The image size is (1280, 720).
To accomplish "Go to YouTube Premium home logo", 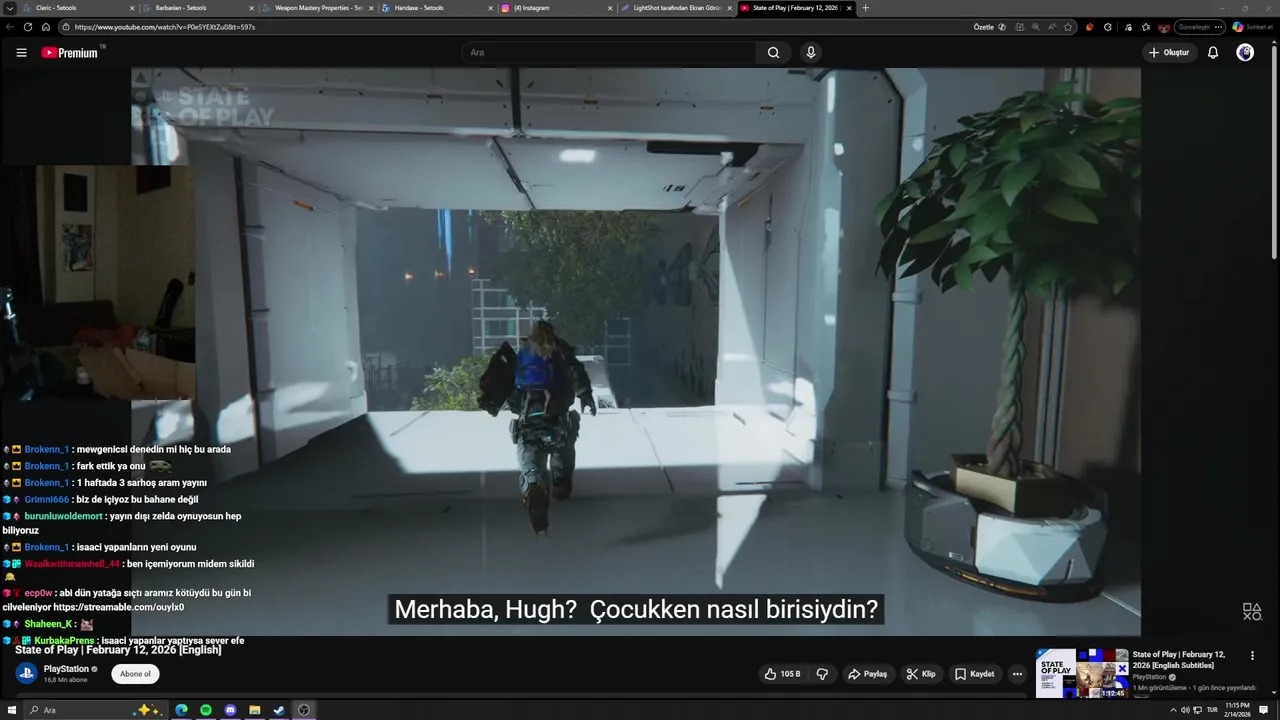I will coord(70,53).
